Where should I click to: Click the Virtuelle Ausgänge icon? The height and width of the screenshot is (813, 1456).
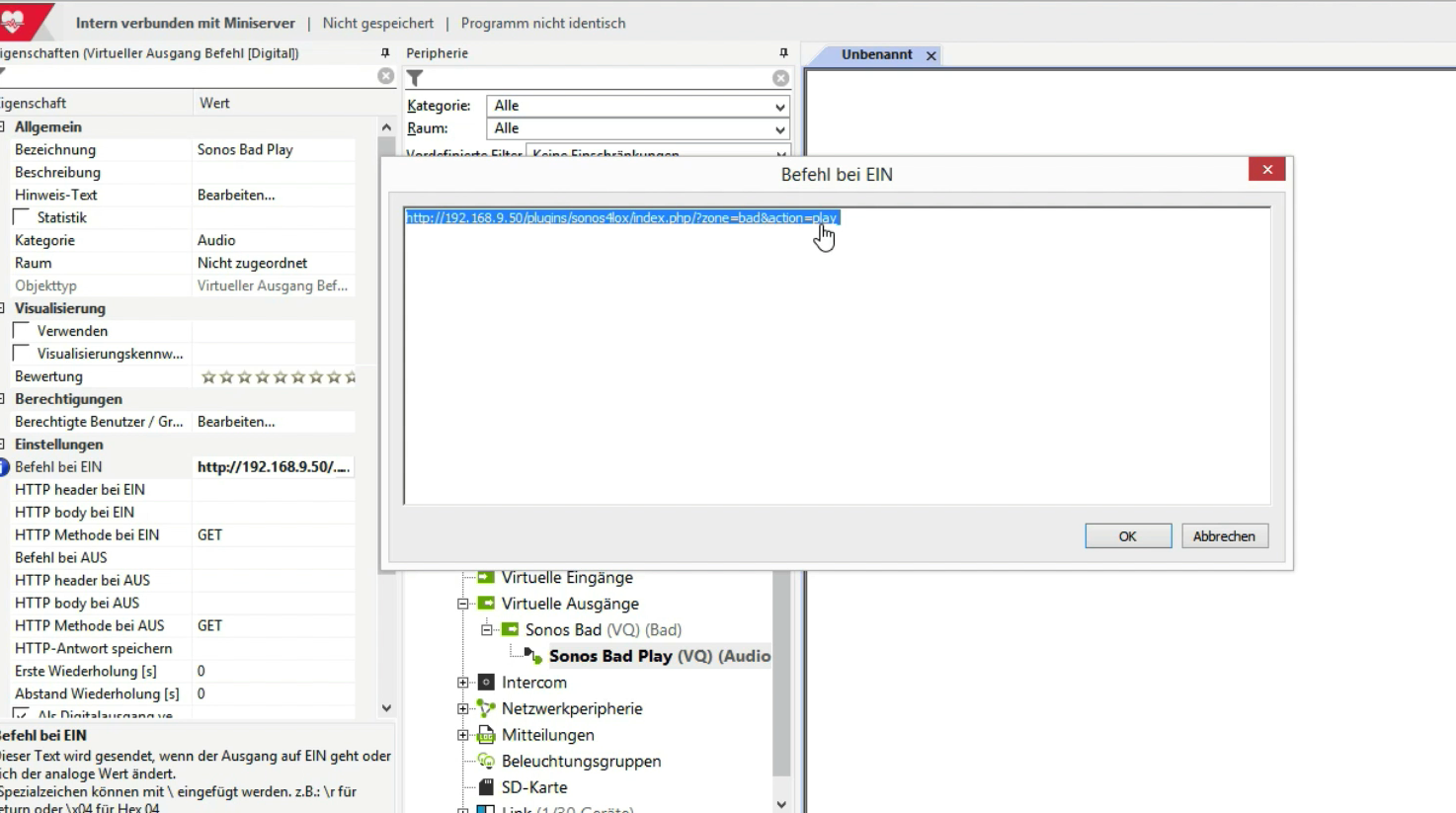(486, 604)
